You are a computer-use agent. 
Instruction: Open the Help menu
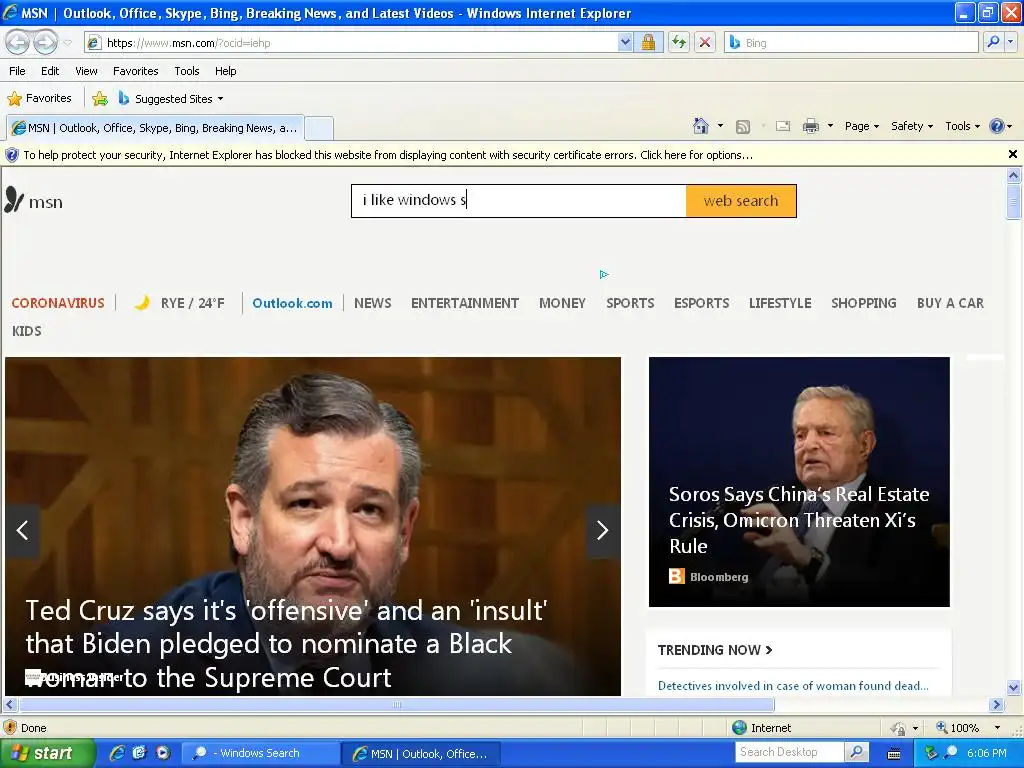point(225,71)
